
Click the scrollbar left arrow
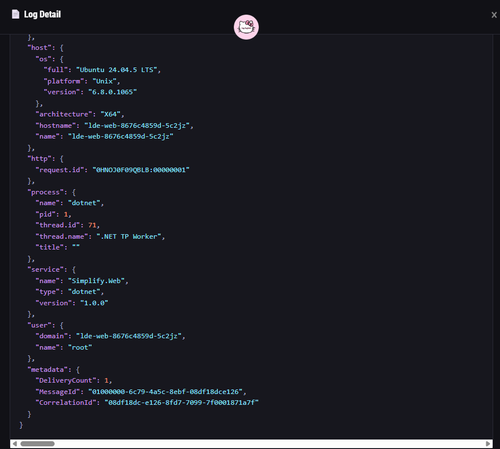click(14, 444)
